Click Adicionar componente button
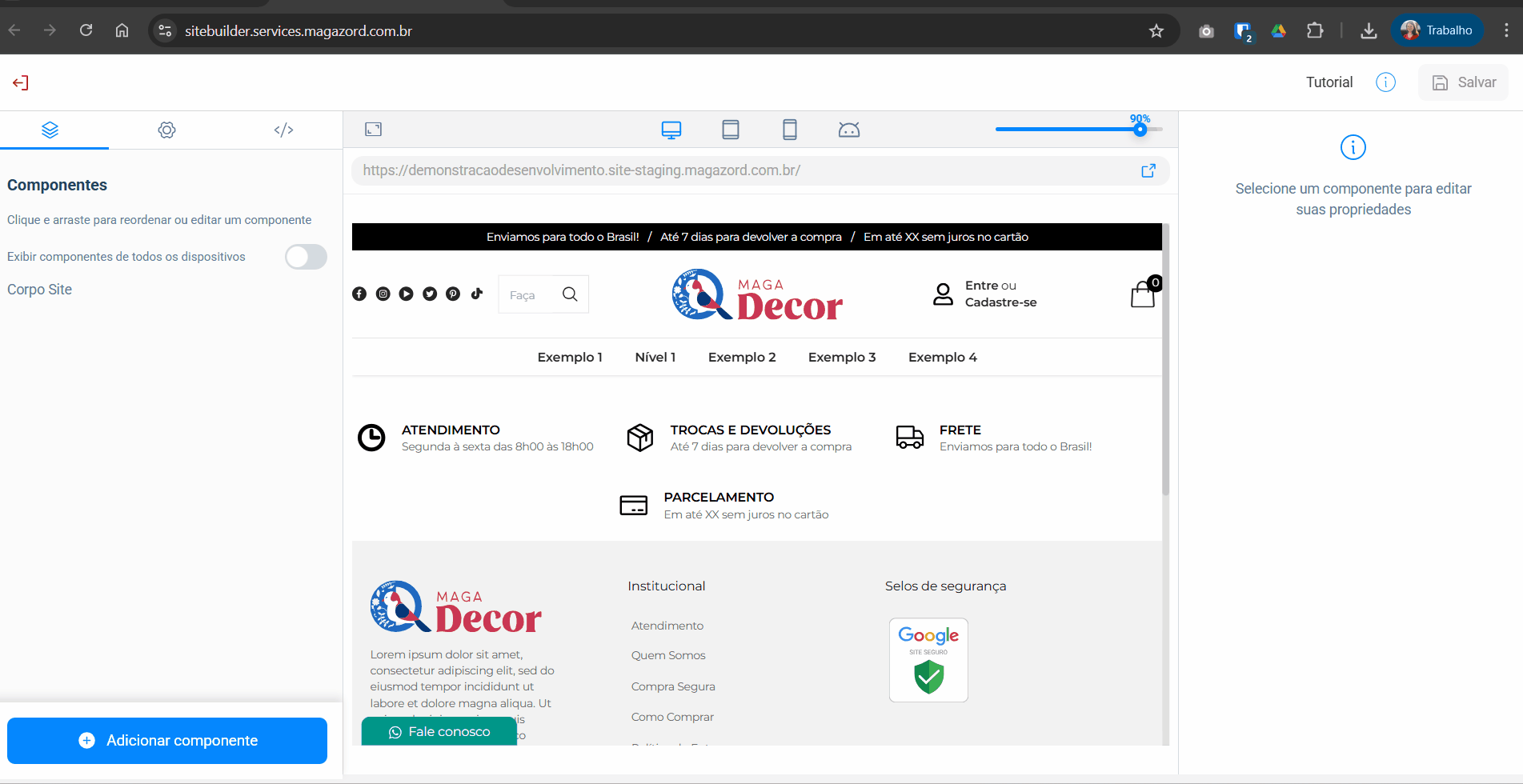The height and width of the screenshot is (784, 1523). 167,741
